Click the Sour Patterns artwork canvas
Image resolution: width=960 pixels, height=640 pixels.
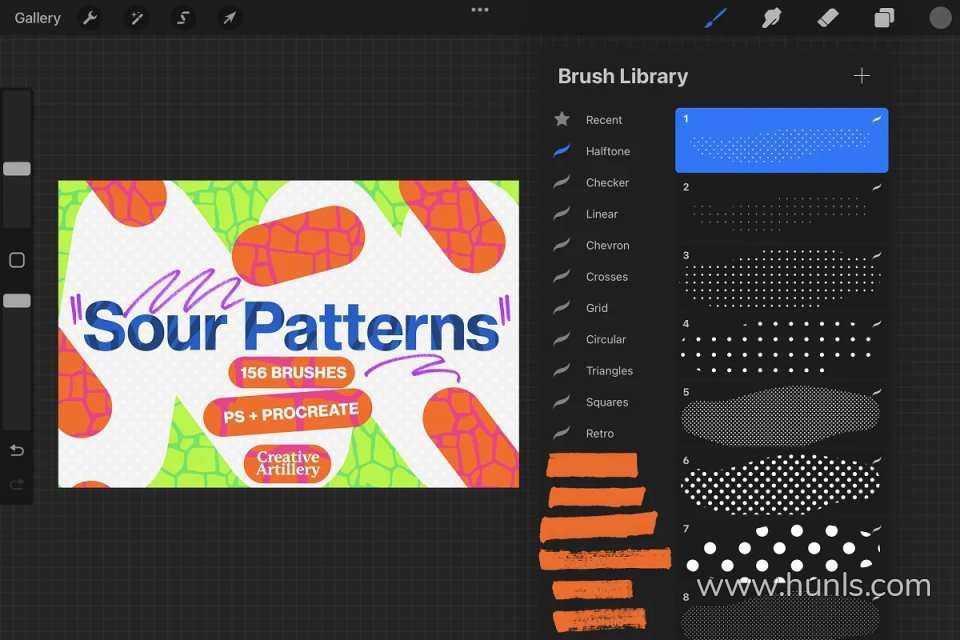point(288,334)
